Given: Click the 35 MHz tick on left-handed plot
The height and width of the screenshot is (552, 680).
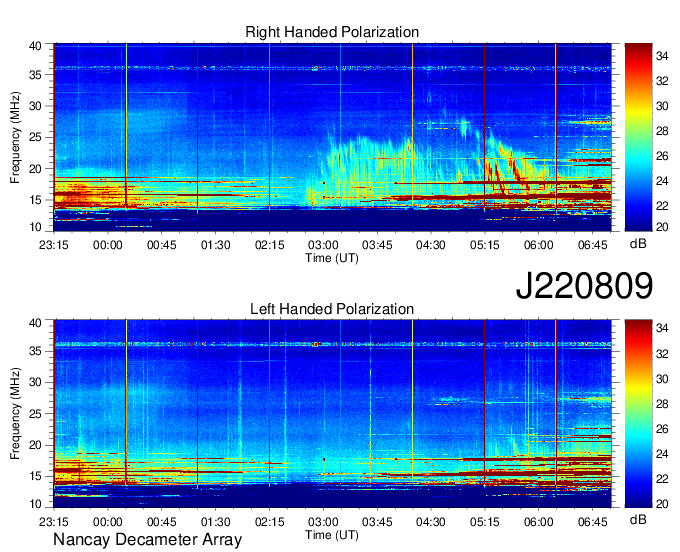Looking at the screenshot, I should pyautogui.click(x=35, y=351).
